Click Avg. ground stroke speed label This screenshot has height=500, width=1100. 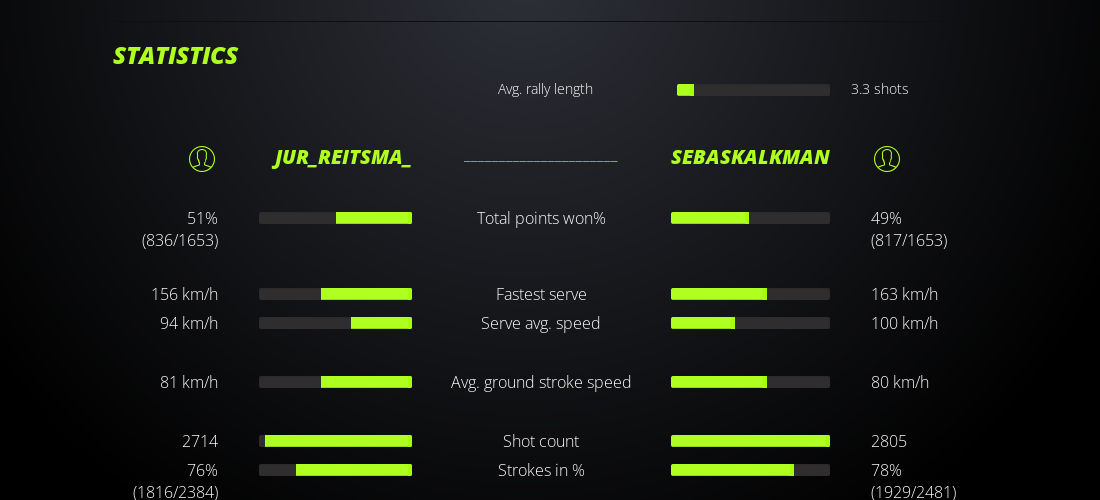click(541, 382)
